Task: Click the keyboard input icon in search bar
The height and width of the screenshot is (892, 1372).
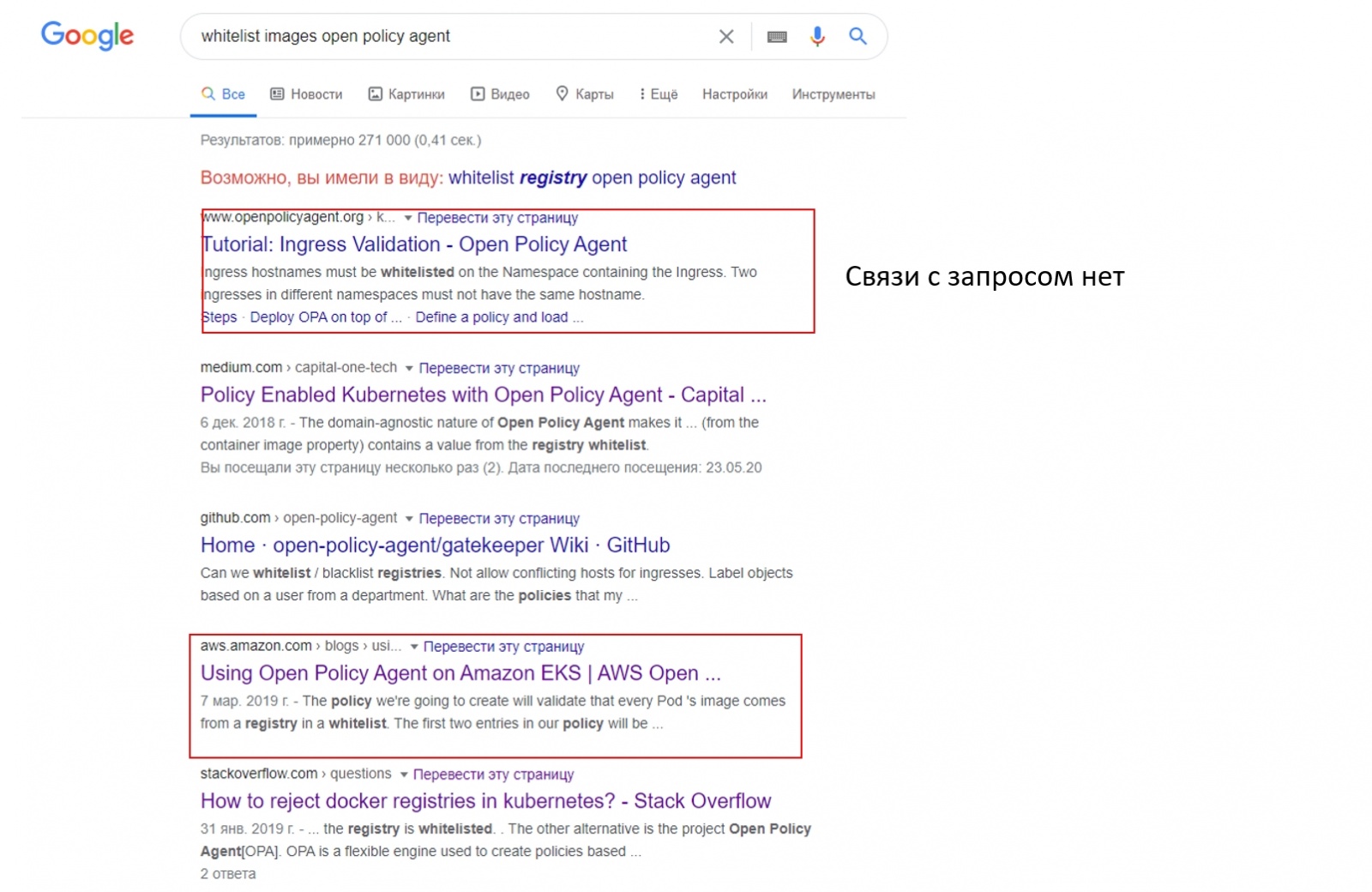Action: coord(777,37)
